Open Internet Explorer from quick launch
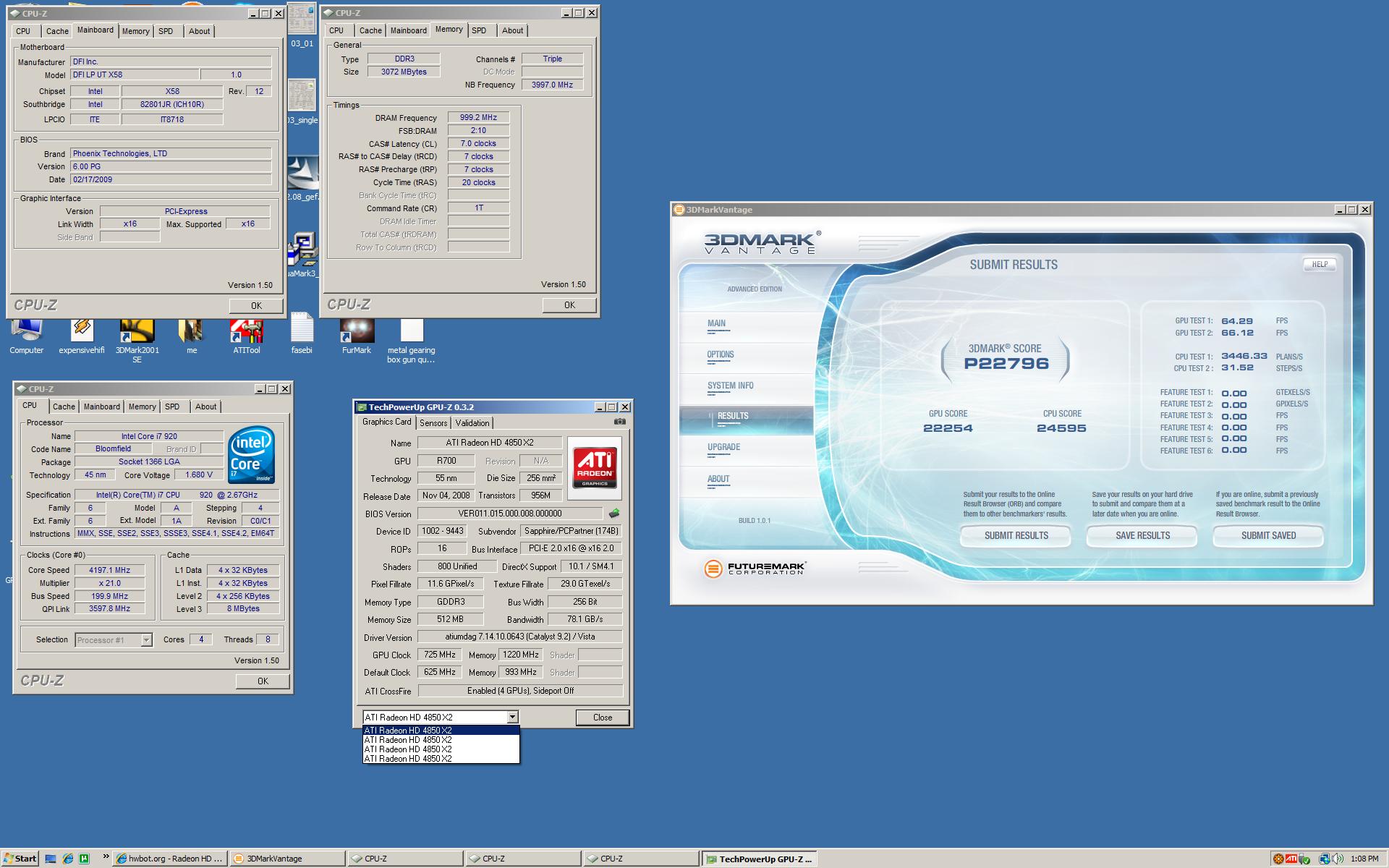Screen dimensions: 1389x868 pyautogui.click(x=68, y=859)
